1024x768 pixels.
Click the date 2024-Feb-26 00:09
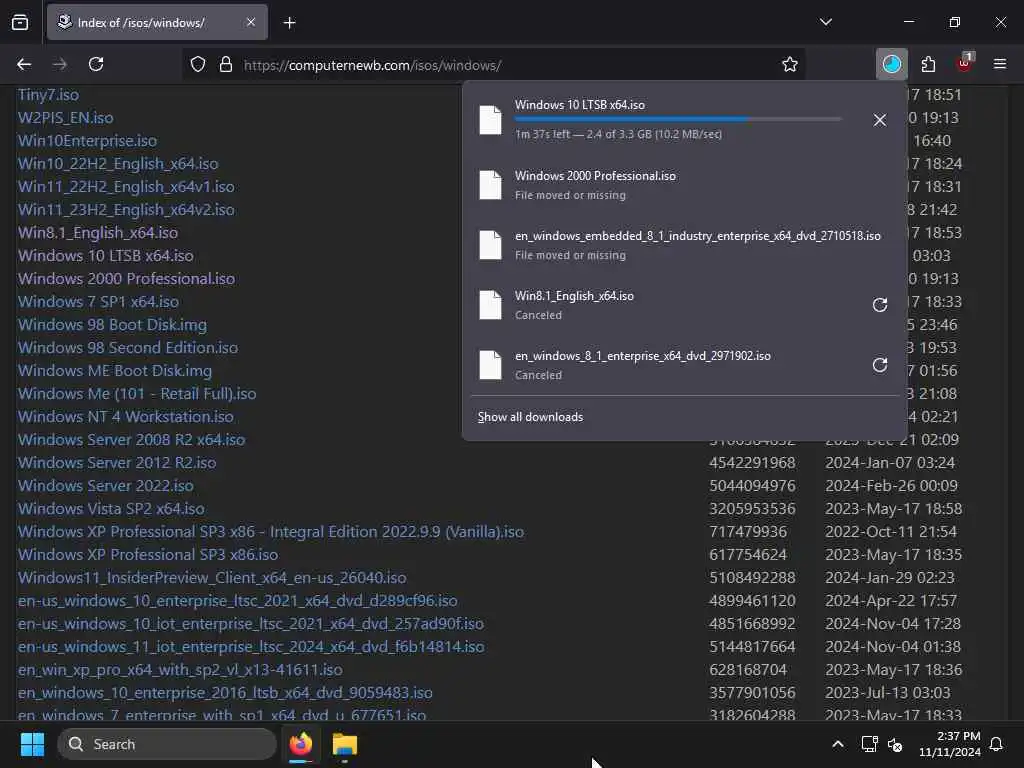coord(891,485)
